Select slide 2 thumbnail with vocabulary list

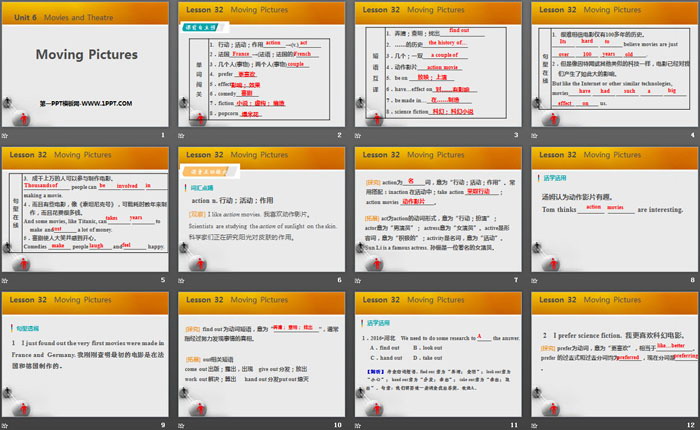coord(261,64)
